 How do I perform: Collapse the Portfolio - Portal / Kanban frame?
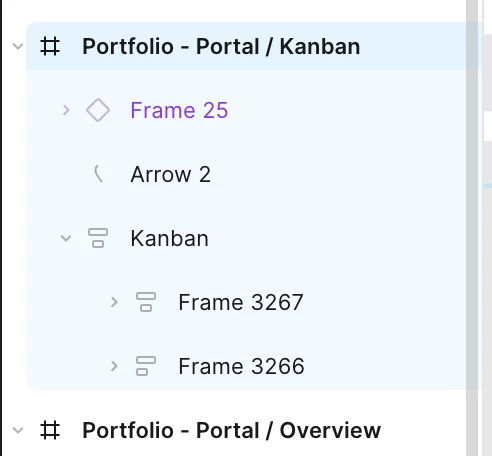18,46
